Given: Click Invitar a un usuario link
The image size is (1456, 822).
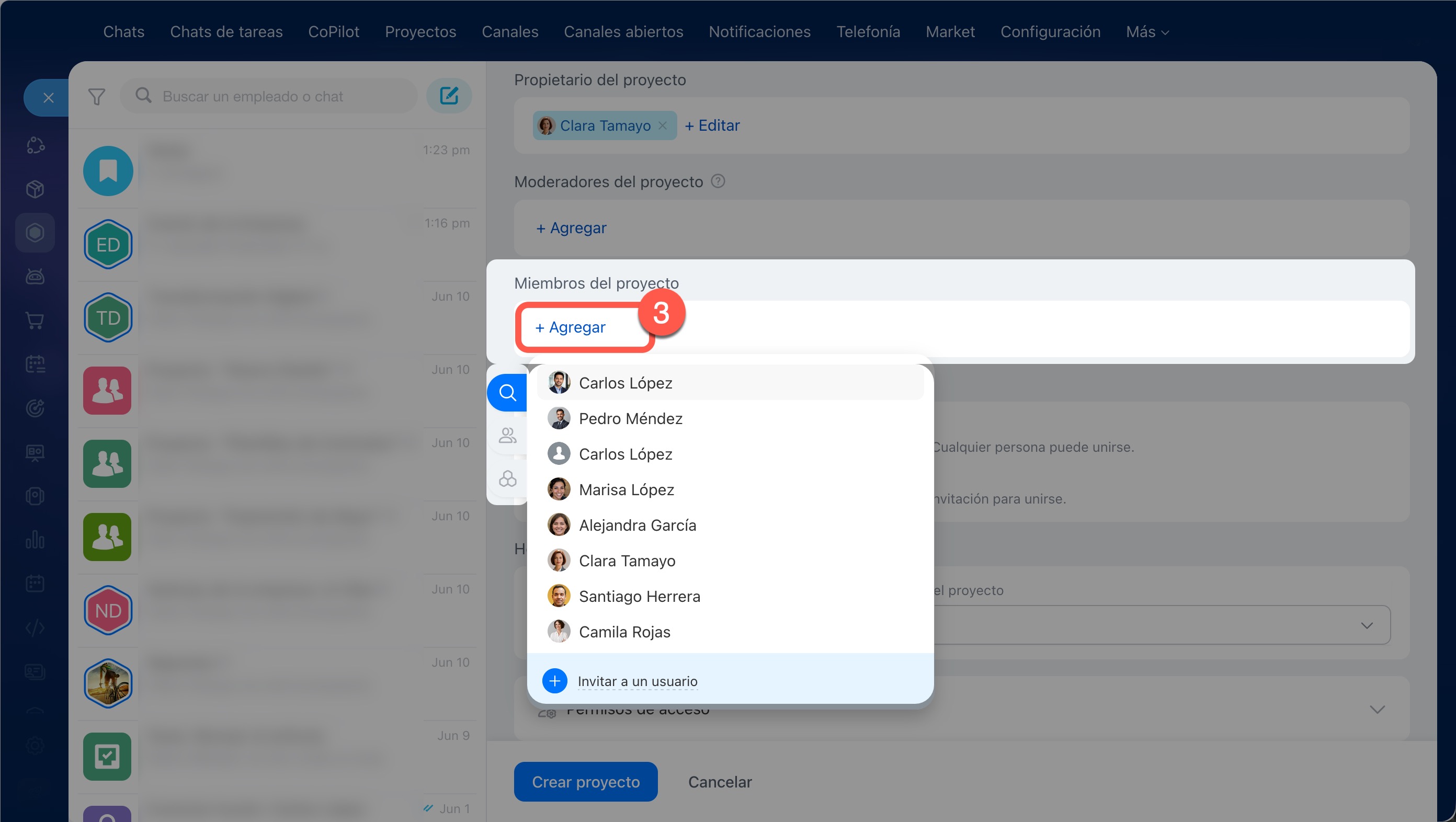Looking at the screenshot, I should tap(638, 681).
